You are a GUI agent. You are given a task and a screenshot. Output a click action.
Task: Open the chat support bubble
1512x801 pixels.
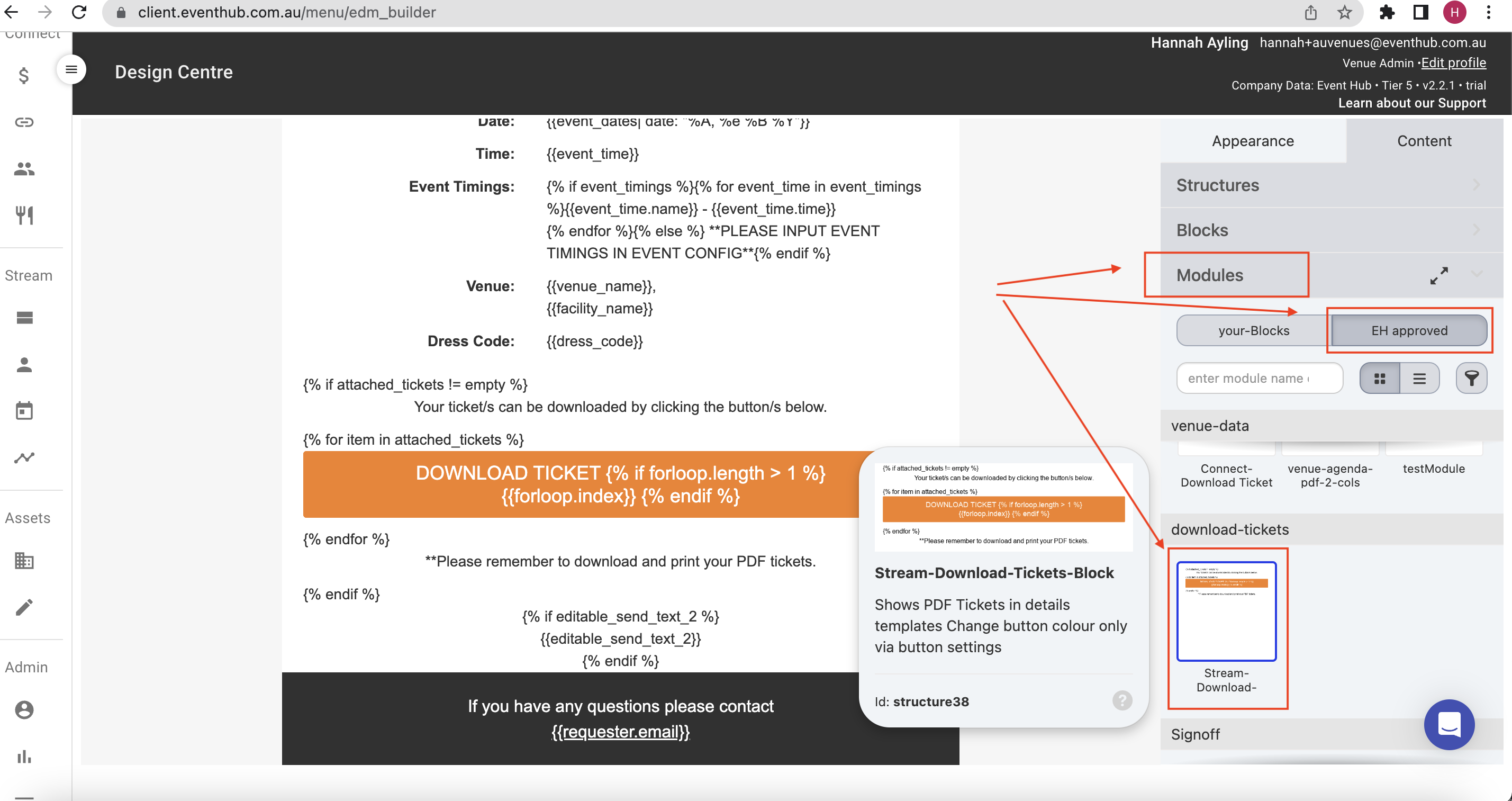[x=1448, y=724]
